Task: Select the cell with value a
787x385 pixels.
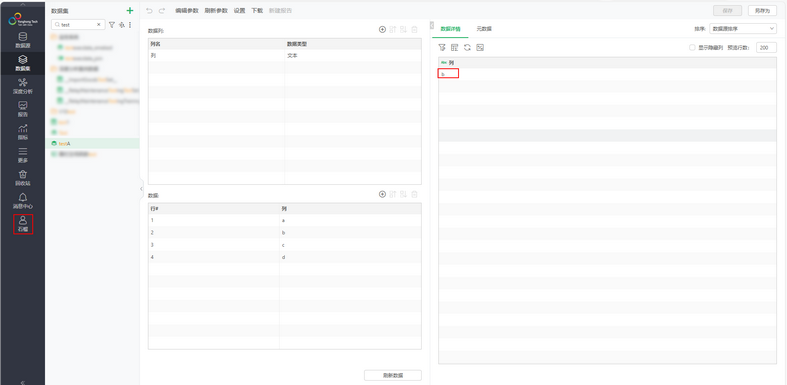Action: pos(350,220)
